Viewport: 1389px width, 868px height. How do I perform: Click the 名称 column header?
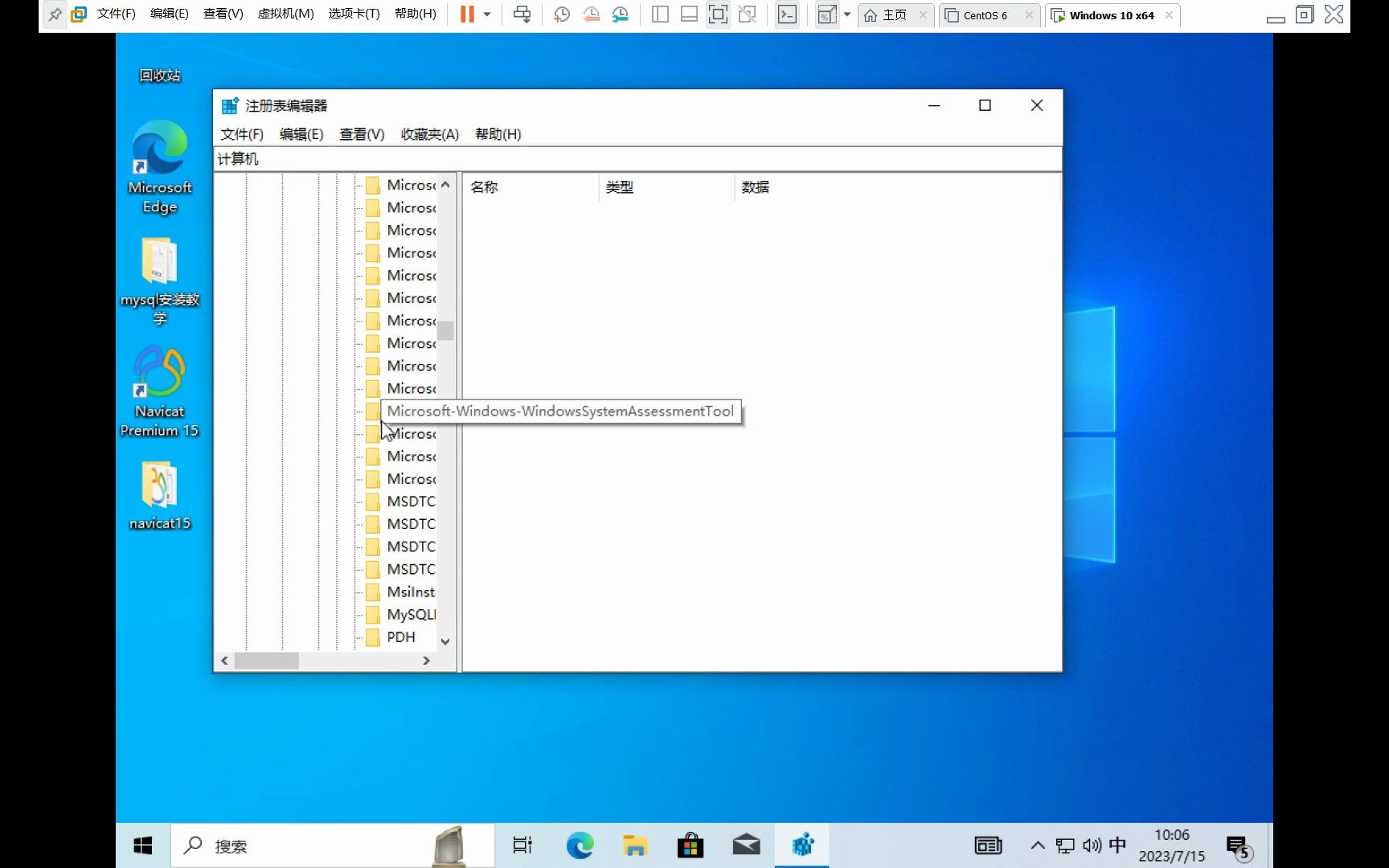531,187
